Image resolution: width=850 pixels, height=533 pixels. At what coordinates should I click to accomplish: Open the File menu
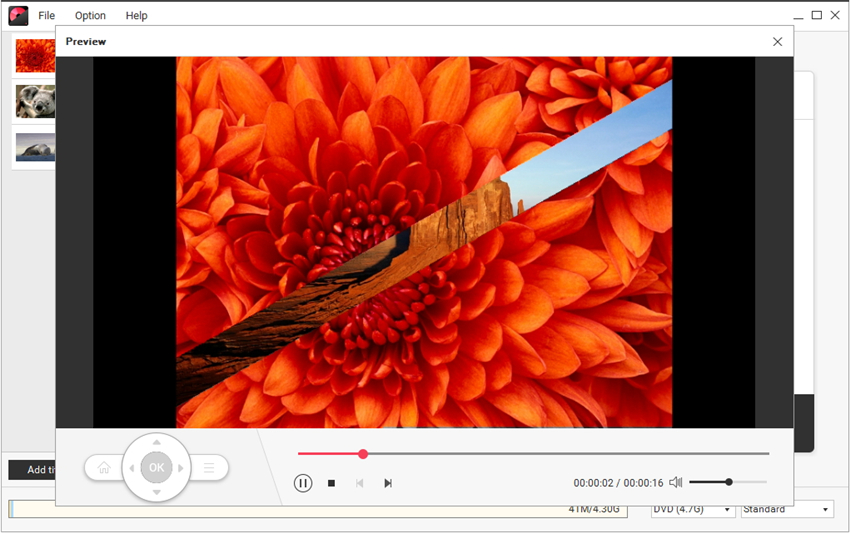click(47, 15)
